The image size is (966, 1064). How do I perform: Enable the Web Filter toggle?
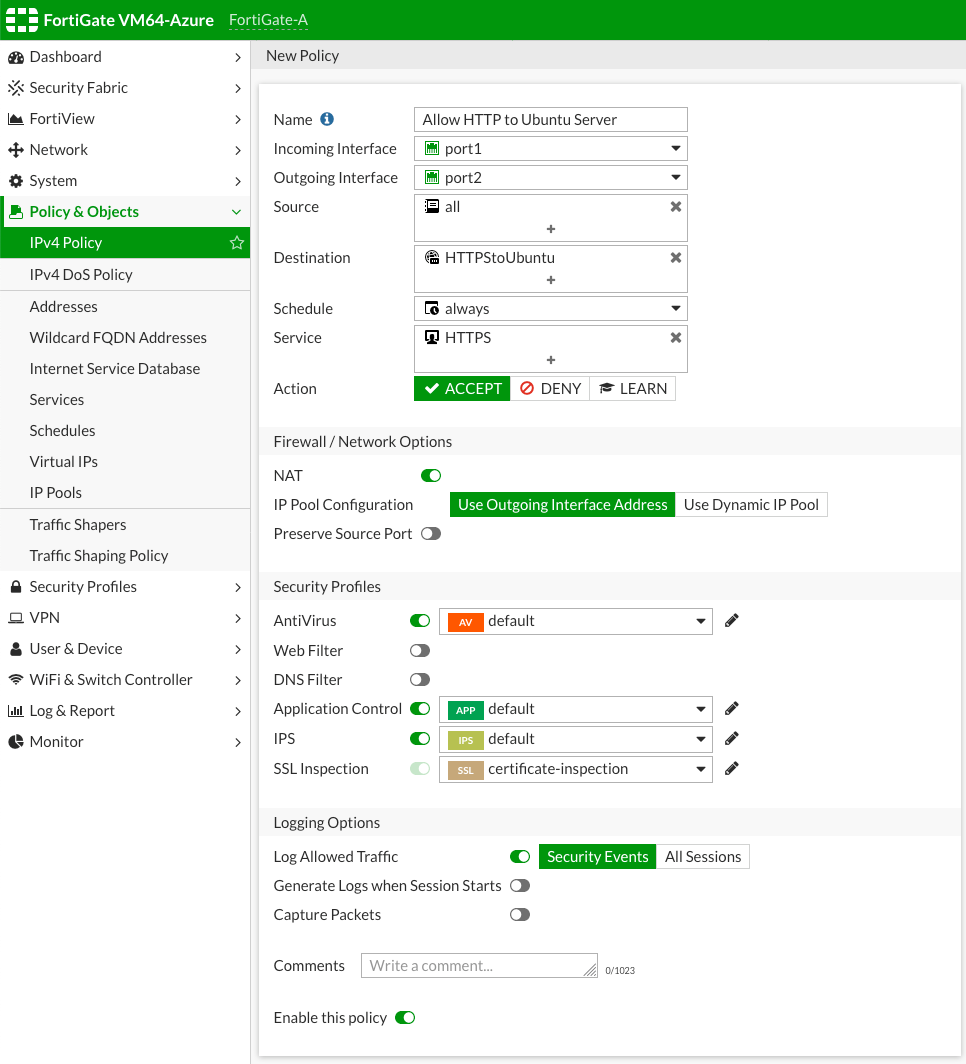click(420, 651)
